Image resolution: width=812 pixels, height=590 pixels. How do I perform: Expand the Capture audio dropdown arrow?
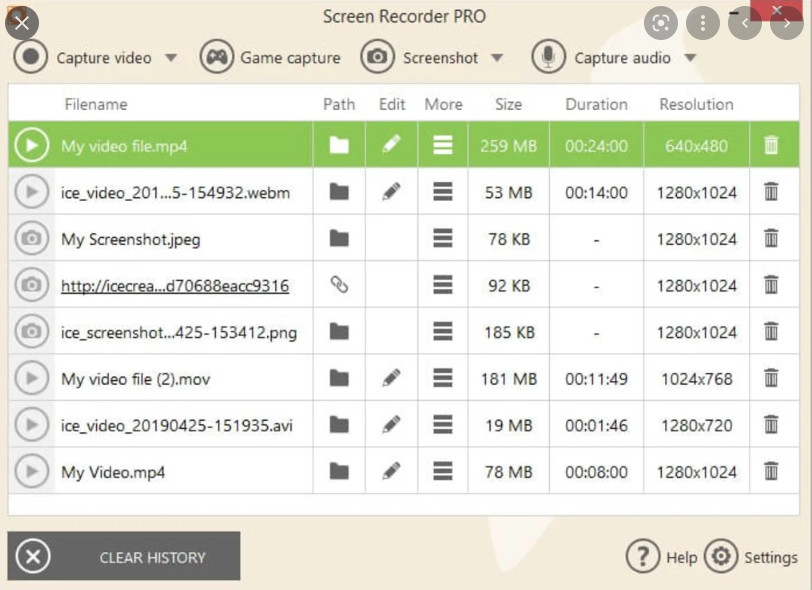click(690, 57)
